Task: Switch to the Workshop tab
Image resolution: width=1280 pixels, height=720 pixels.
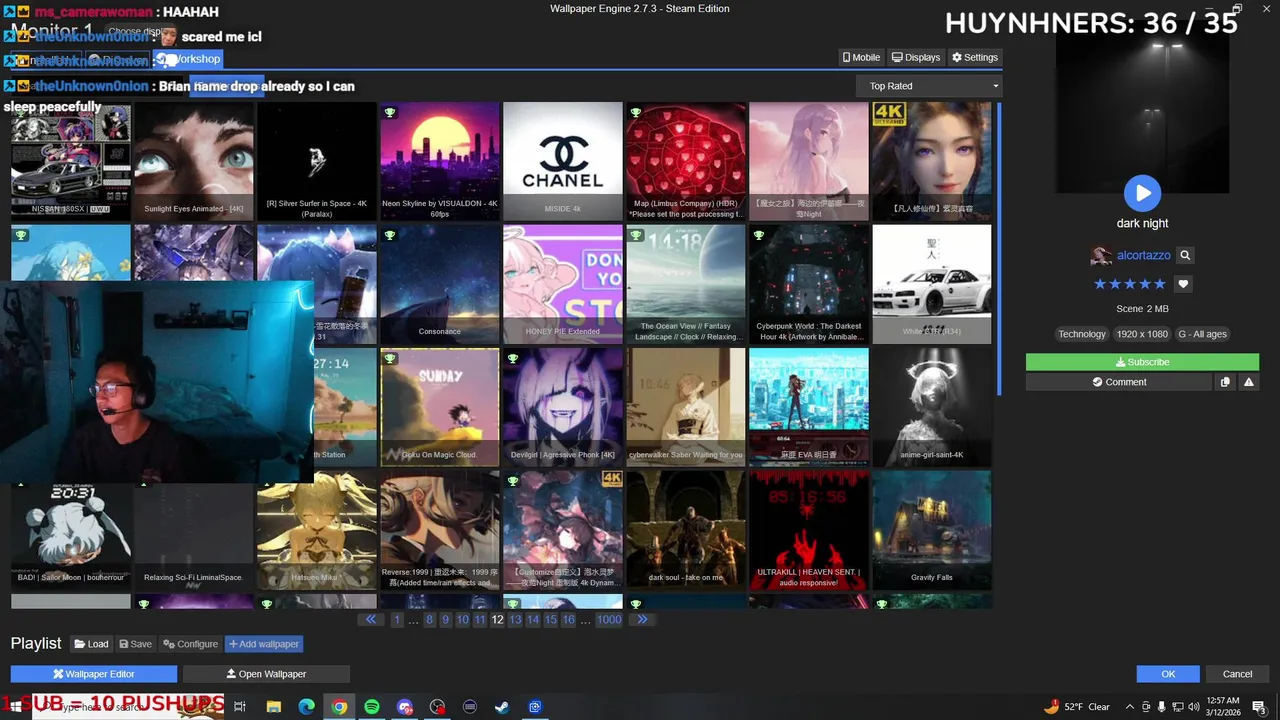Action: [190, 59]
